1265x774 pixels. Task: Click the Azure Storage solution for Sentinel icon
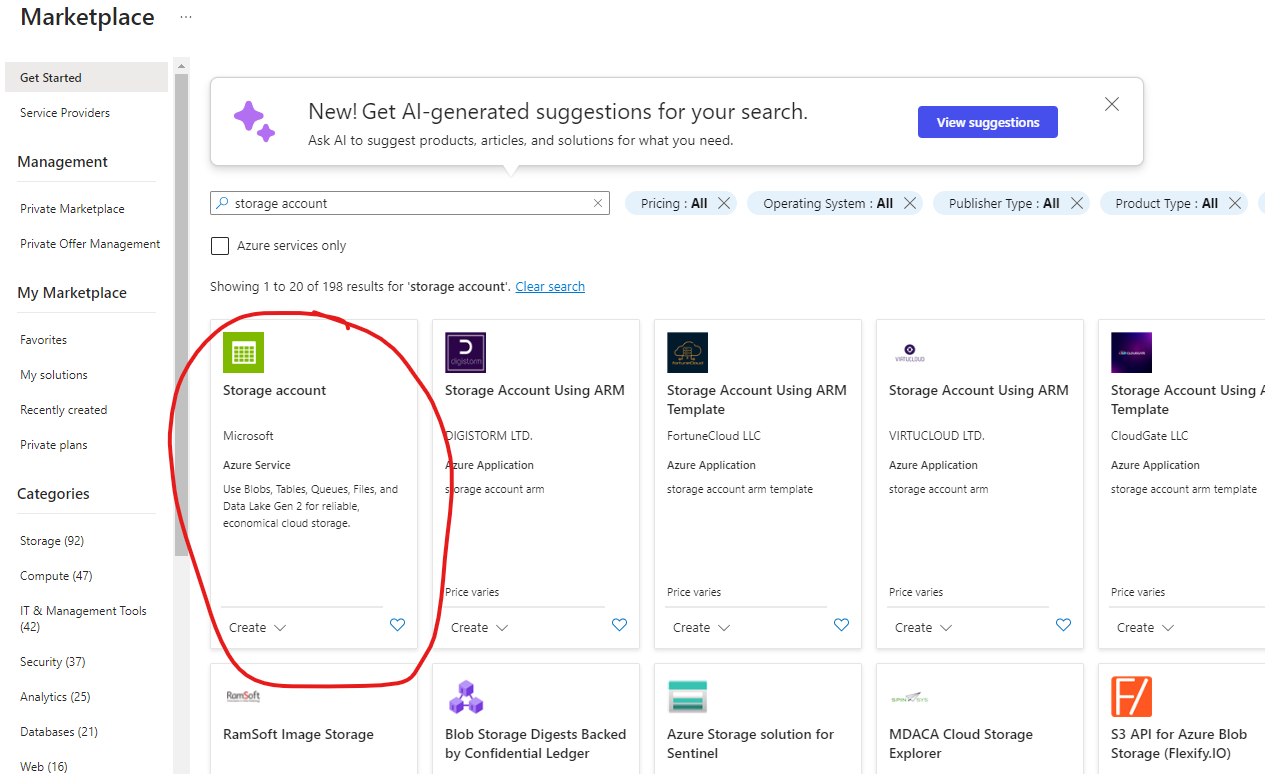(687, 696)
